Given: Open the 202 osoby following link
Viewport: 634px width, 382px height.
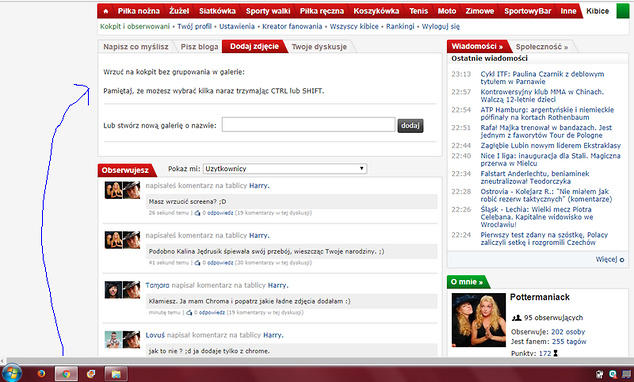Looking at the screenshot, I should click(x=568, y=332).
